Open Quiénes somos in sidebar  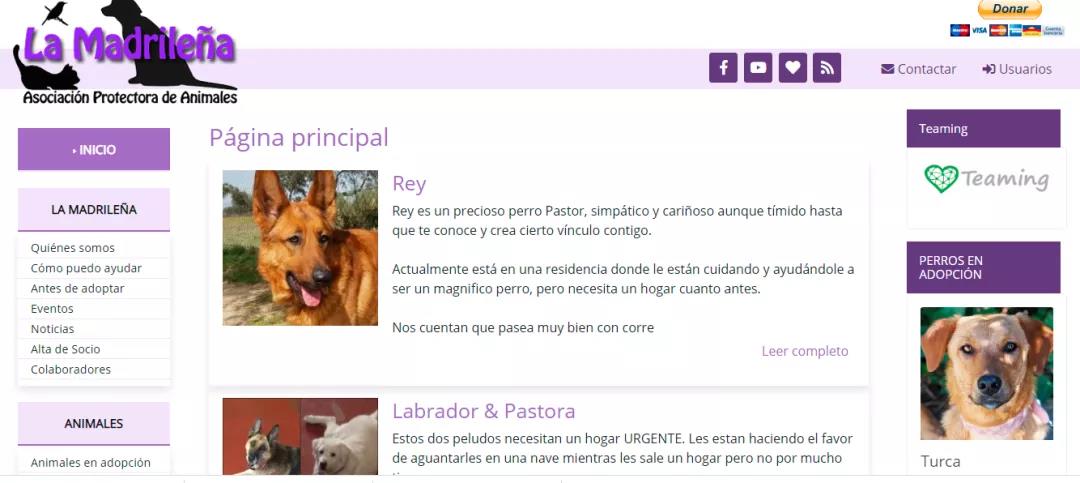(x=72, y=248)
